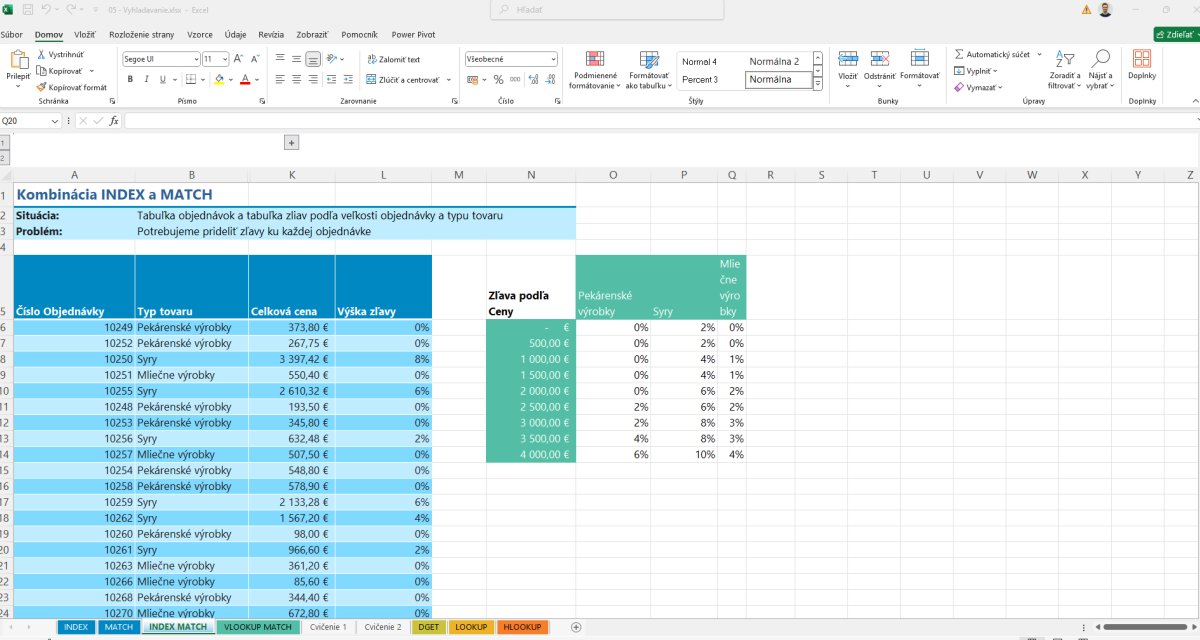
Task: Add a new sheet with plus icon
Action: (576, 627)
